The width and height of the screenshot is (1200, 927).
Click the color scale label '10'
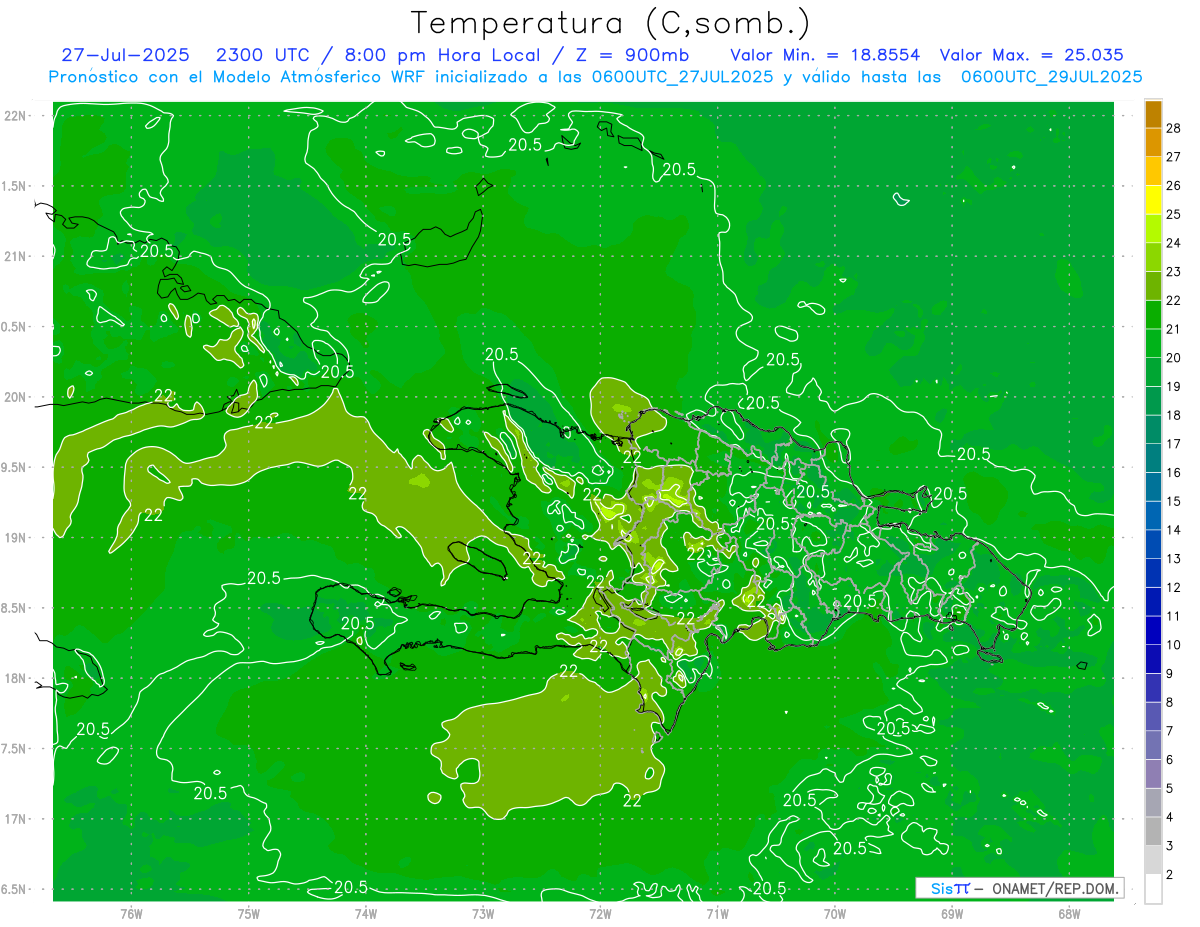[x=1174, y=645]
